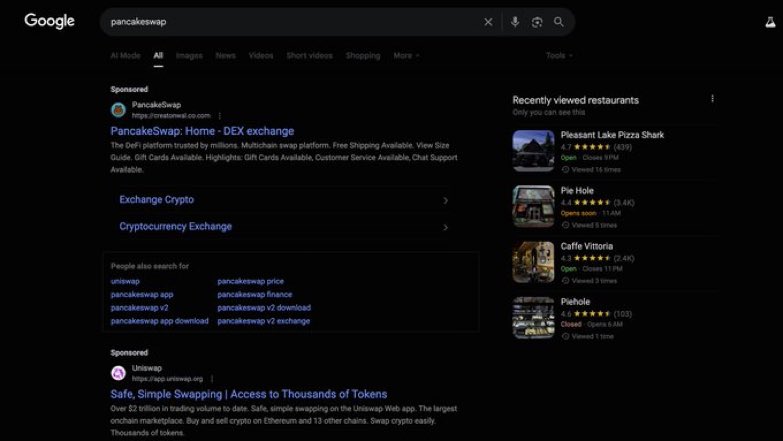The image size is (783, 441).
Task: Click related search pancakeswap finance
Action: click(255, 295)
